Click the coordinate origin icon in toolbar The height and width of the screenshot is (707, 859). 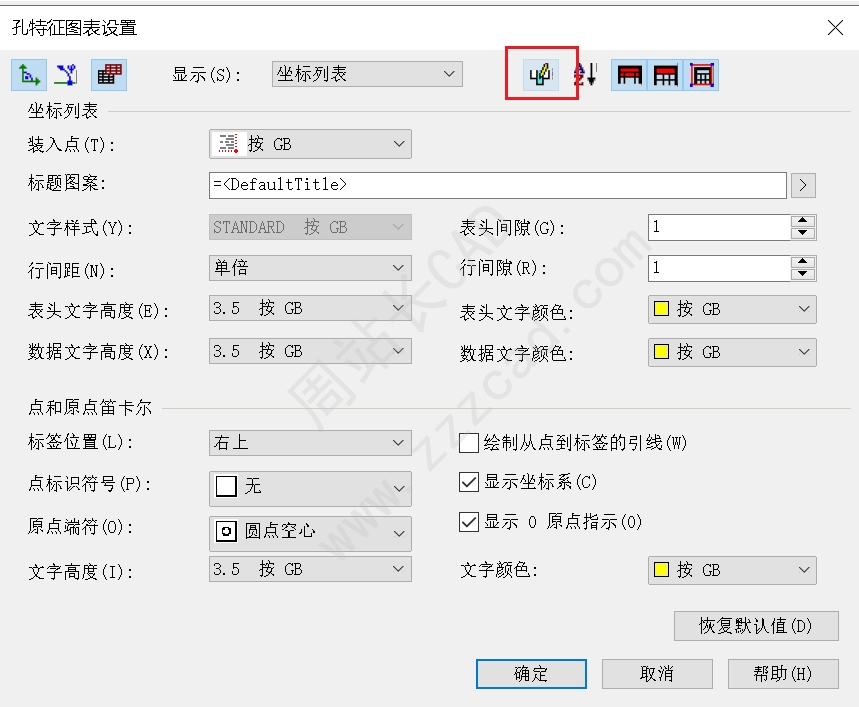27,74
